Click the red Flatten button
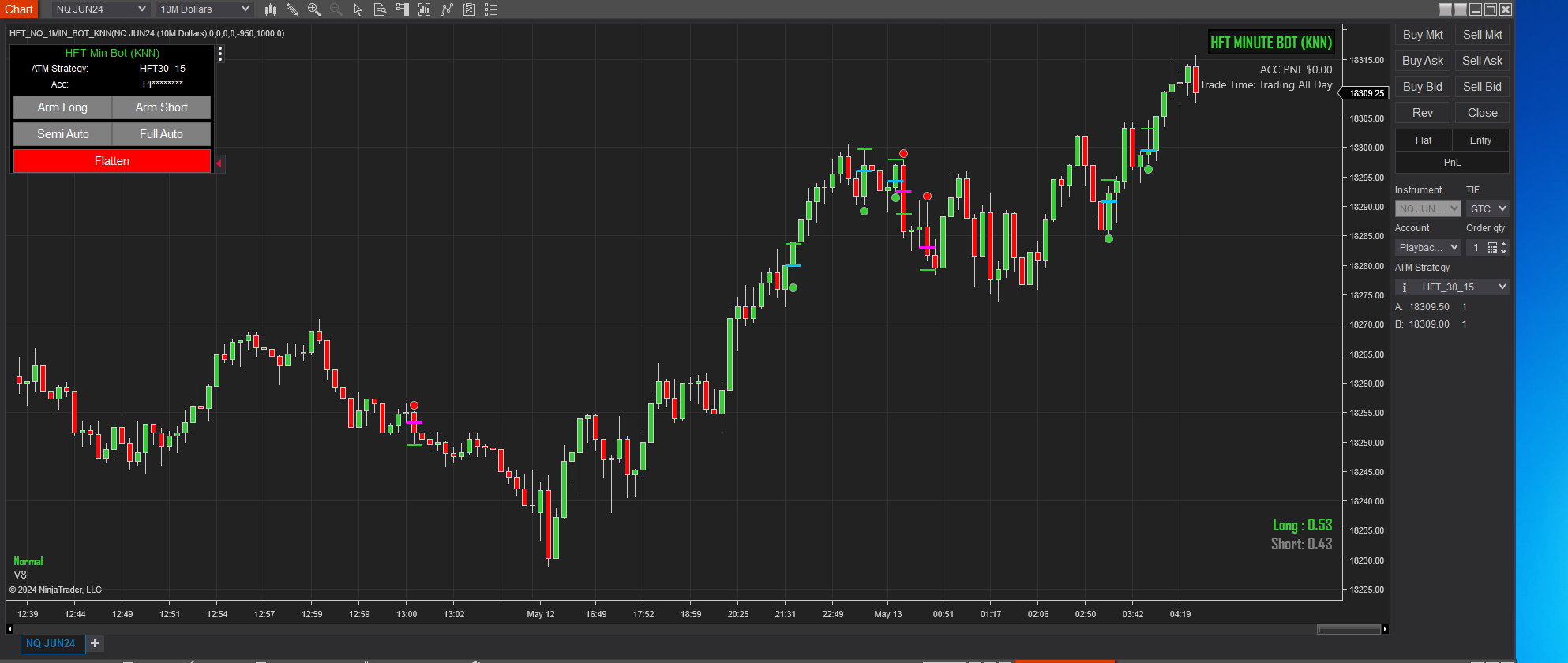 click(112, 161)
